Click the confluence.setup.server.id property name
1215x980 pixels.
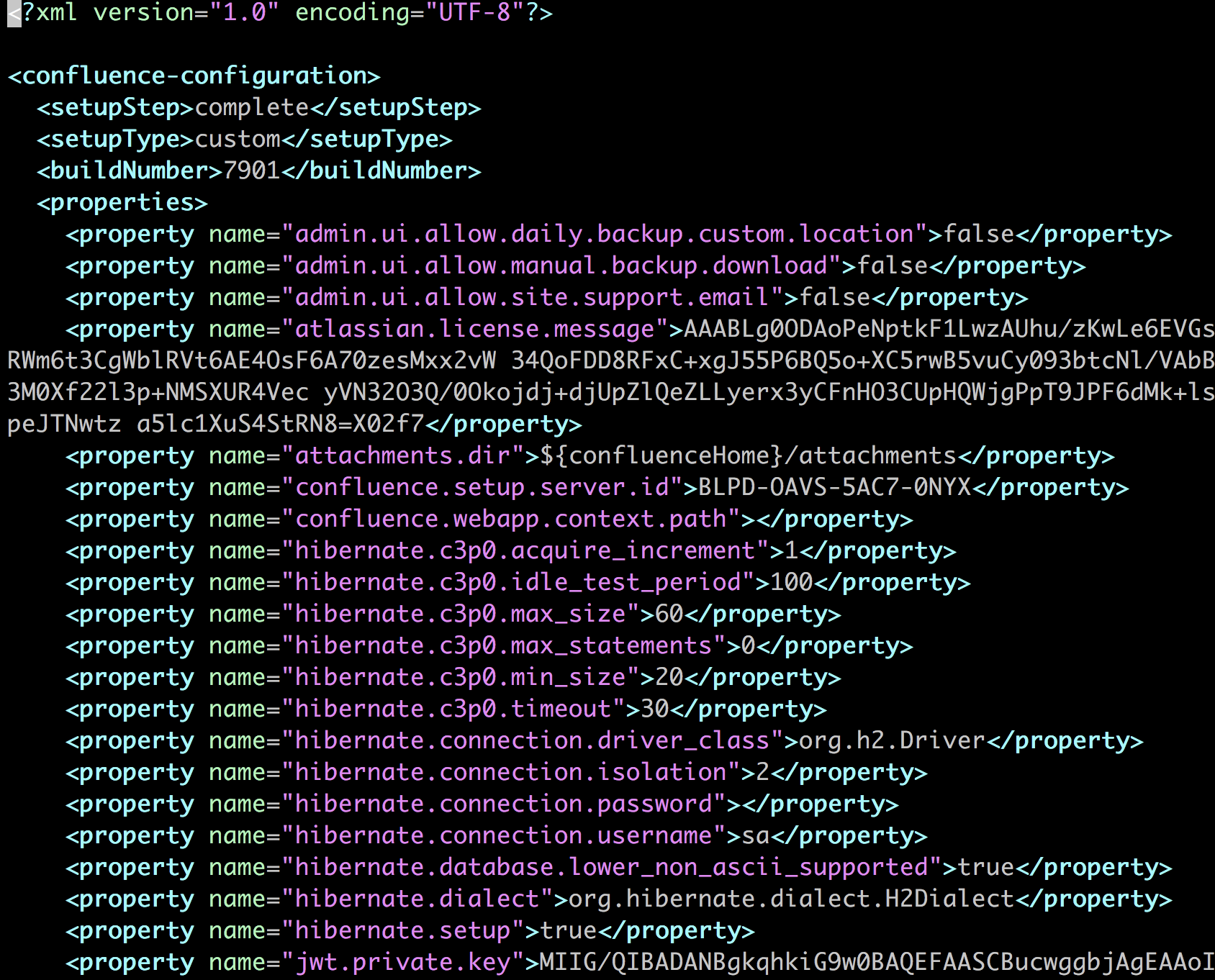point(482,487)
